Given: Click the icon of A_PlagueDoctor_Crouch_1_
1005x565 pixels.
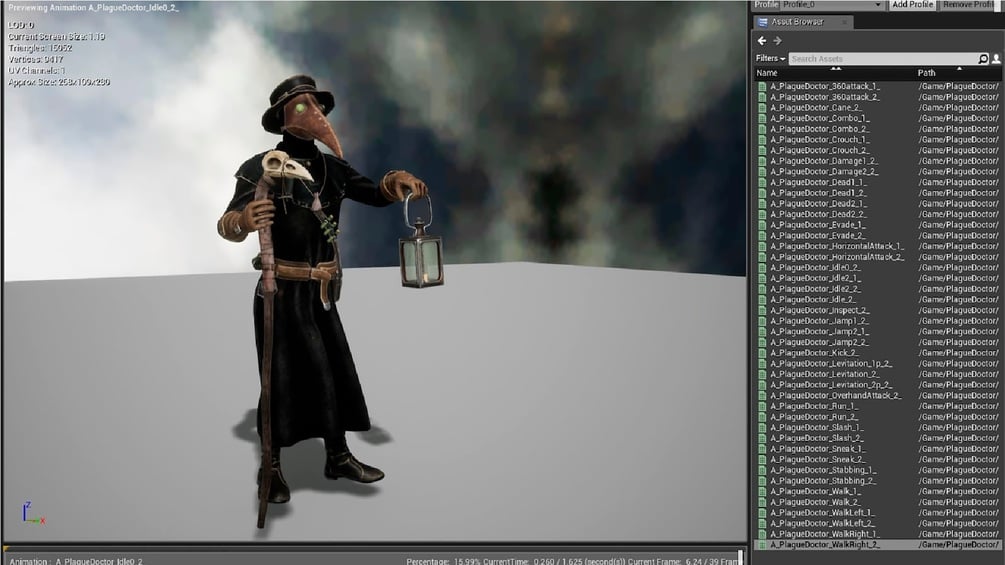Looking at the screenshot, I should coord(762,140).
